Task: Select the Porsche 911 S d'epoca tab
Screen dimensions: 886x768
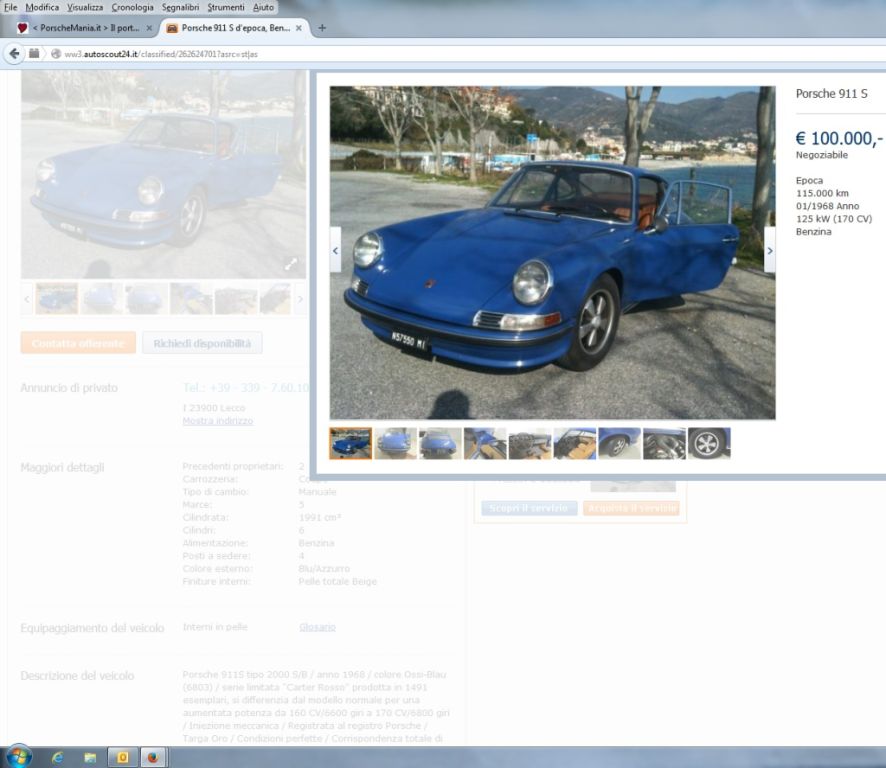Action: coord(235,28)
